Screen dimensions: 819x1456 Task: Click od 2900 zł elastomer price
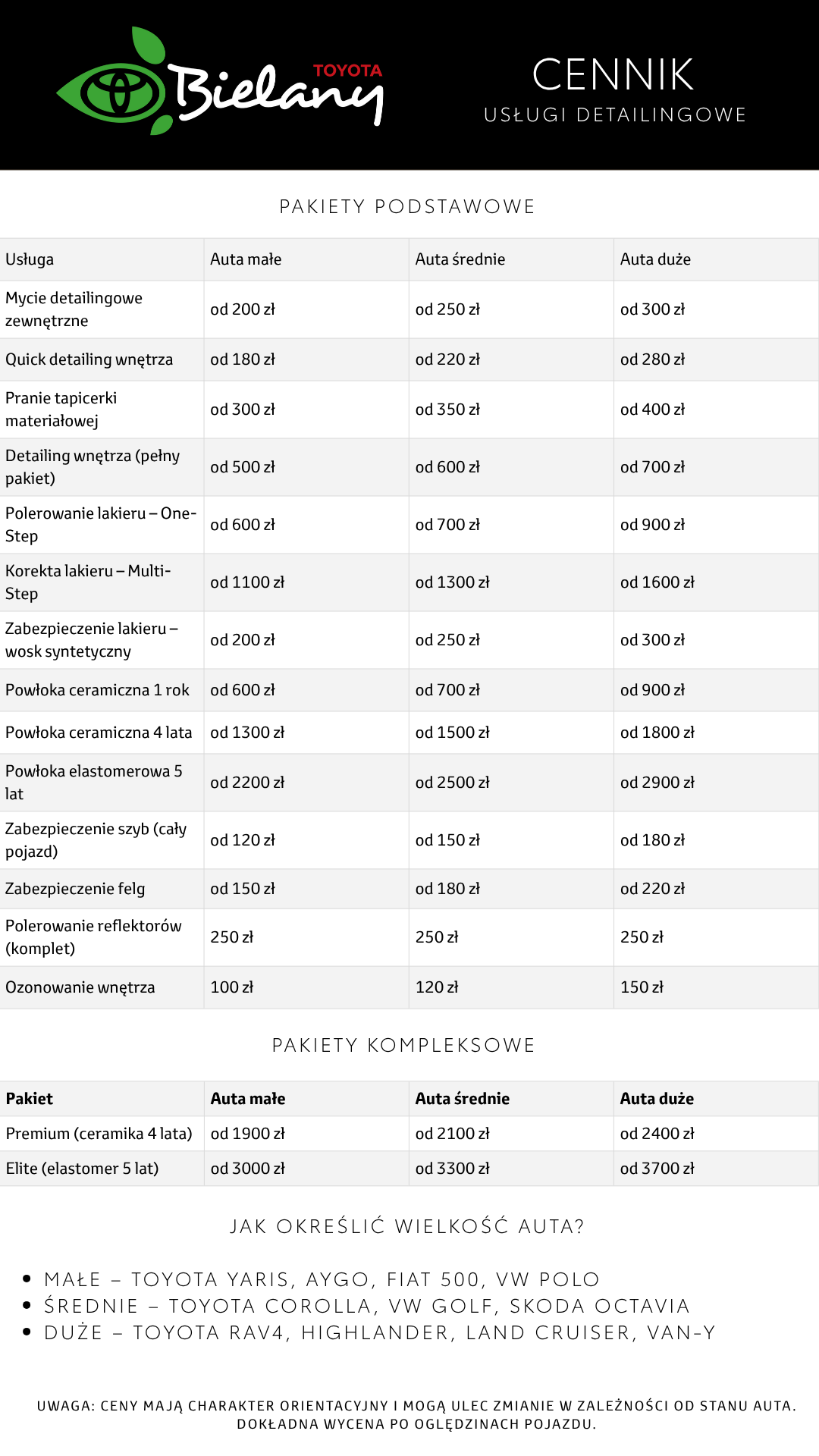657,783
